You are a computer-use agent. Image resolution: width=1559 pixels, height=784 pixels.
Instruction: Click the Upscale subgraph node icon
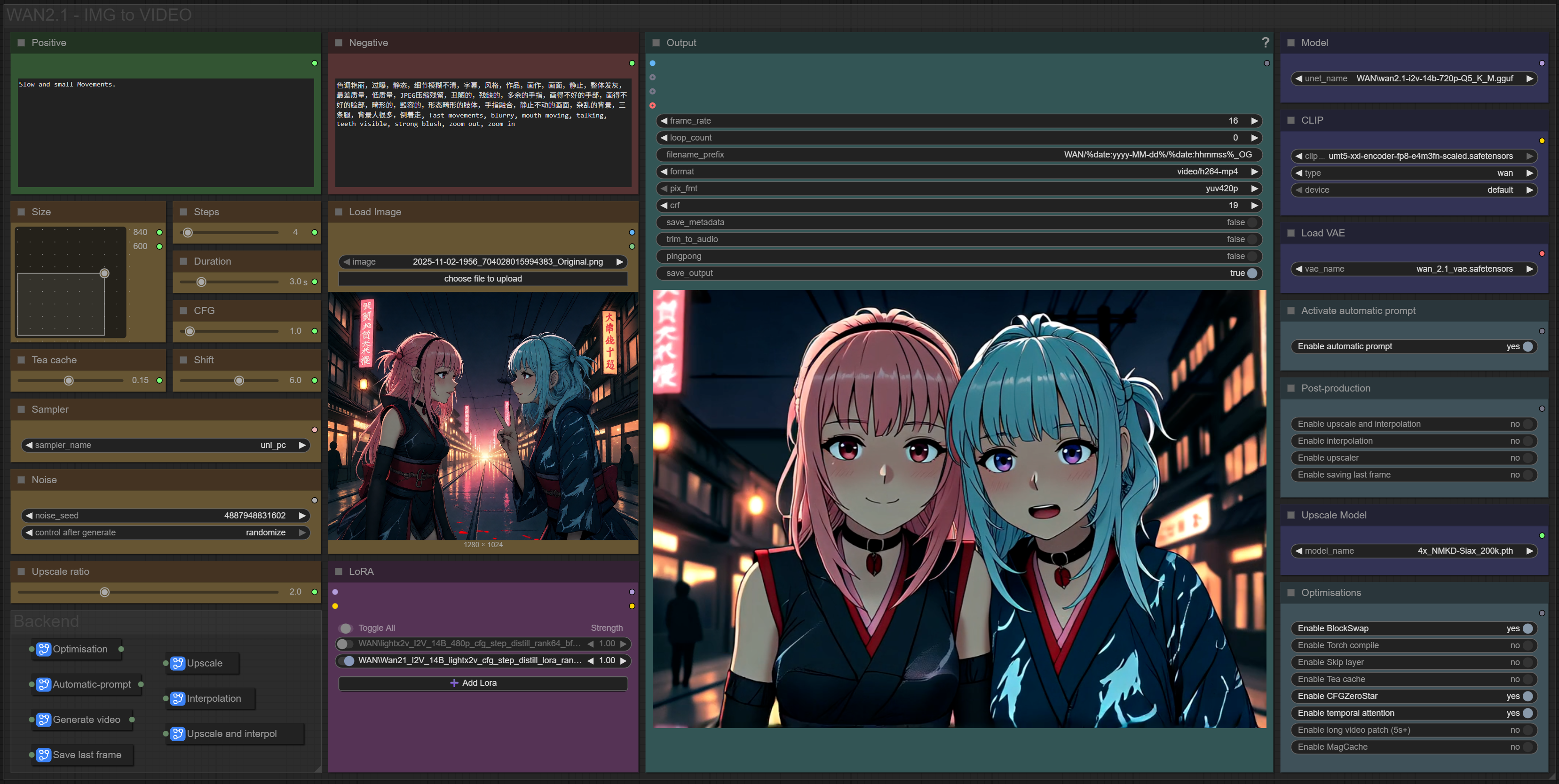click(177, 663)
